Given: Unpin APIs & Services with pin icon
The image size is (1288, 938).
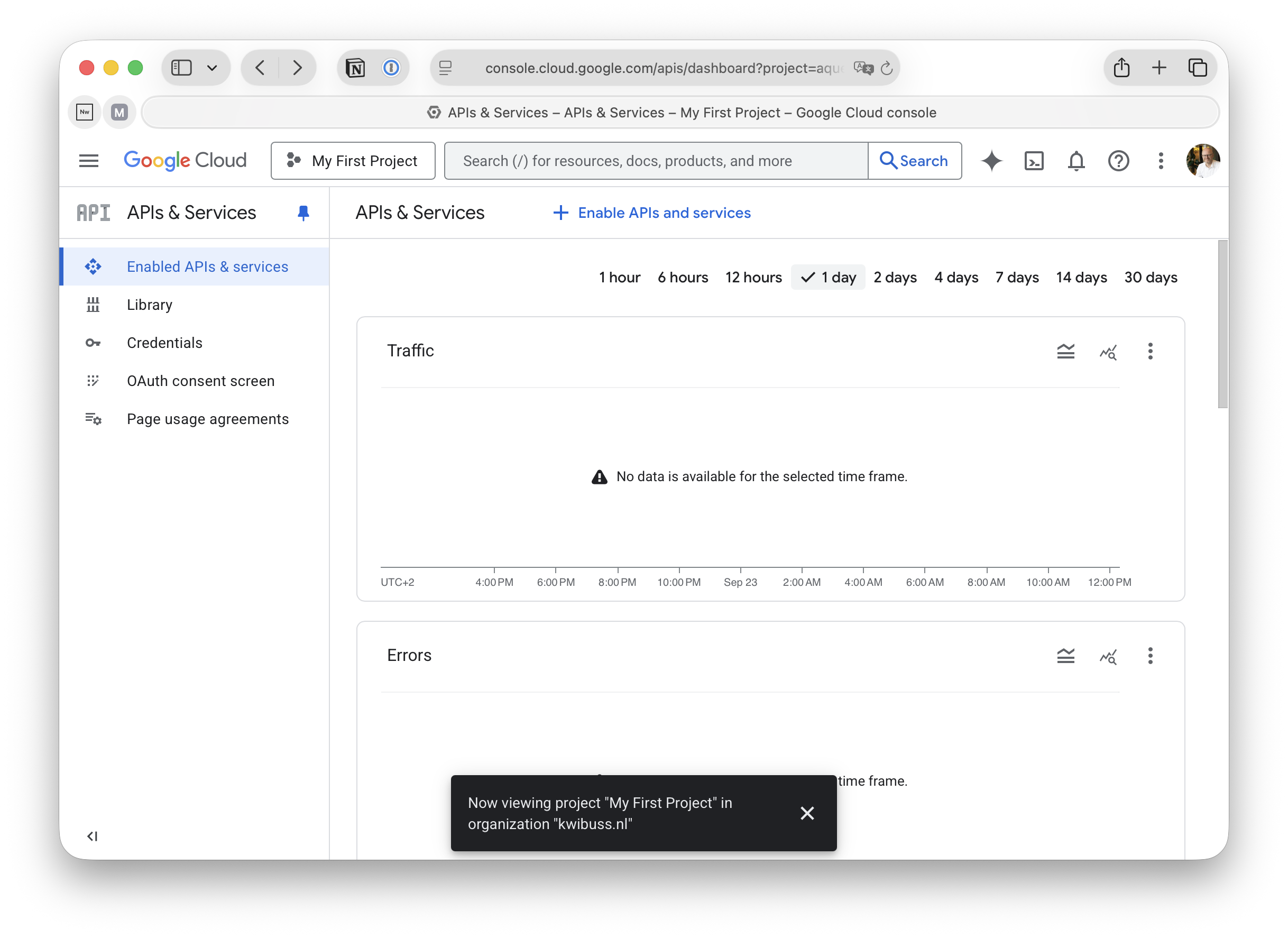Looking at the screenshot, I should pyautogui.click(x=303, y=213).
